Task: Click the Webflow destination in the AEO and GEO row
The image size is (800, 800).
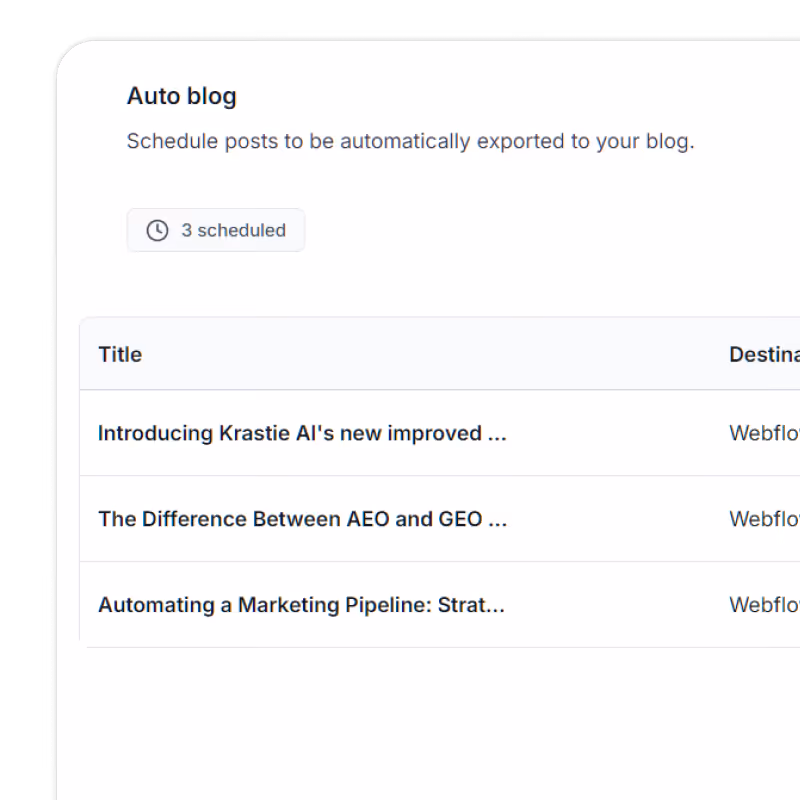Action: pyautogui.click(x=764, y=519)
